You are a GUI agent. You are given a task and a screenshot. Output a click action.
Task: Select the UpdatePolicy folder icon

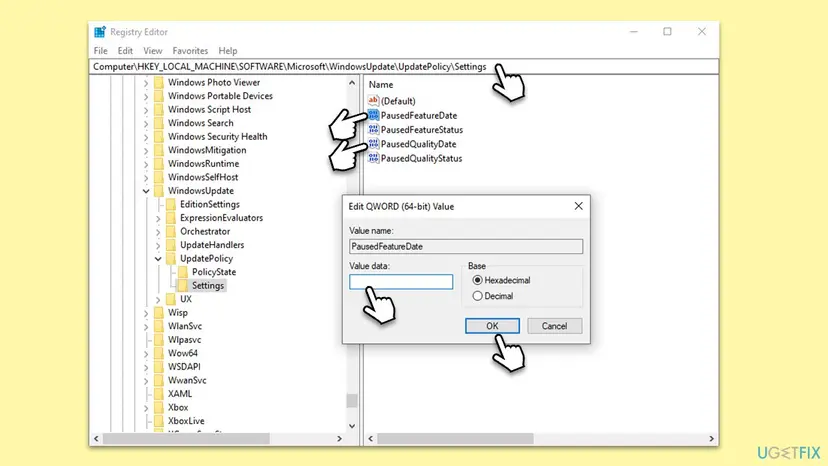point(171,258)
